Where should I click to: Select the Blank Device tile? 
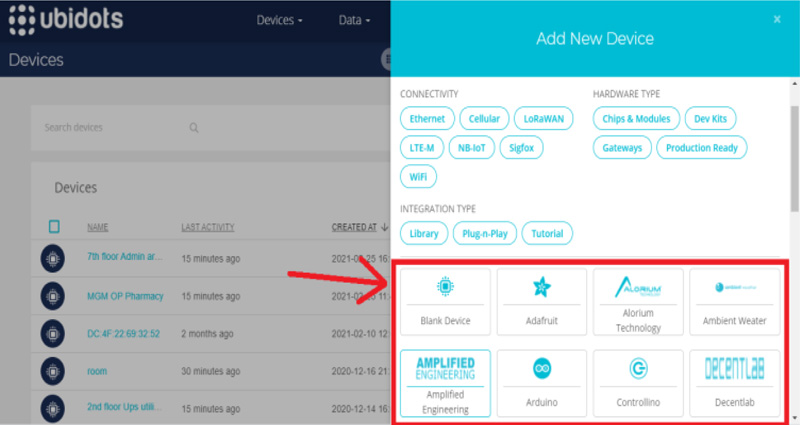(x=445, y=302)
